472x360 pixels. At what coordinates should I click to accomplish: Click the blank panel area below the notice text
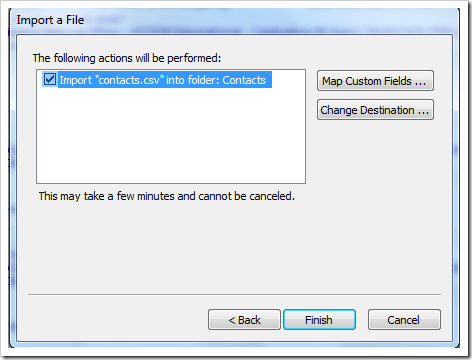coord(233,248)
